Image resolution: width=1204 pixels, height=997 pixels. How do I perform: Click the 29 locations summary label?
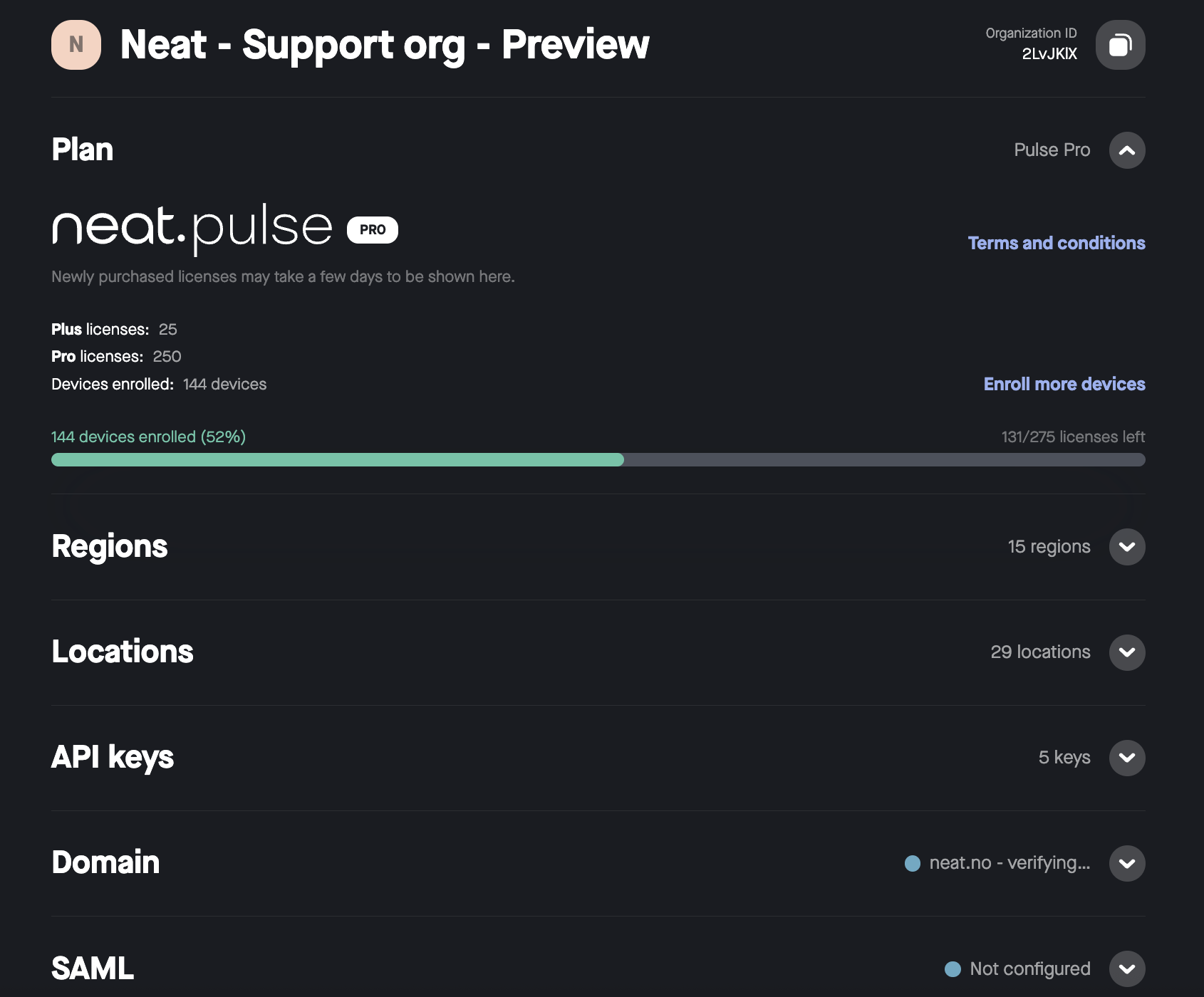(x=1040, y=652)
